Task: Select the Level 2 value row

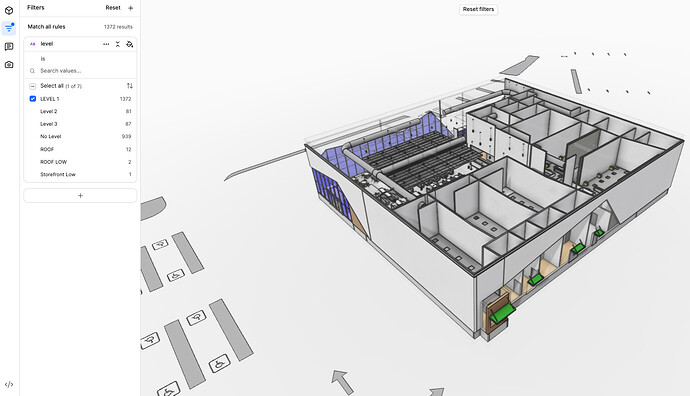Action: (80, 111)
